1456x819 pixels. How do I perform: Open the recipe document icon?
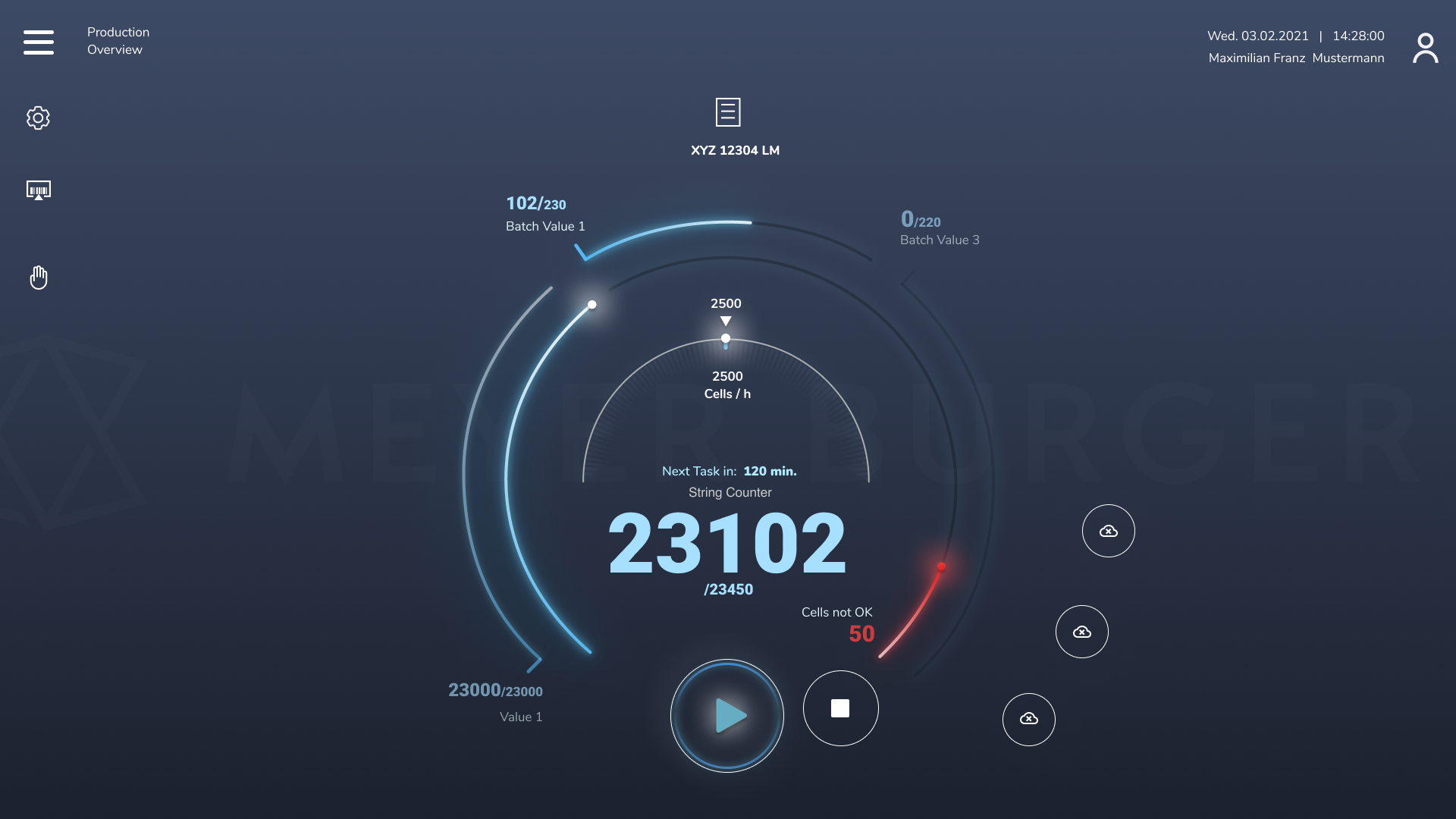tap(727, 112)
